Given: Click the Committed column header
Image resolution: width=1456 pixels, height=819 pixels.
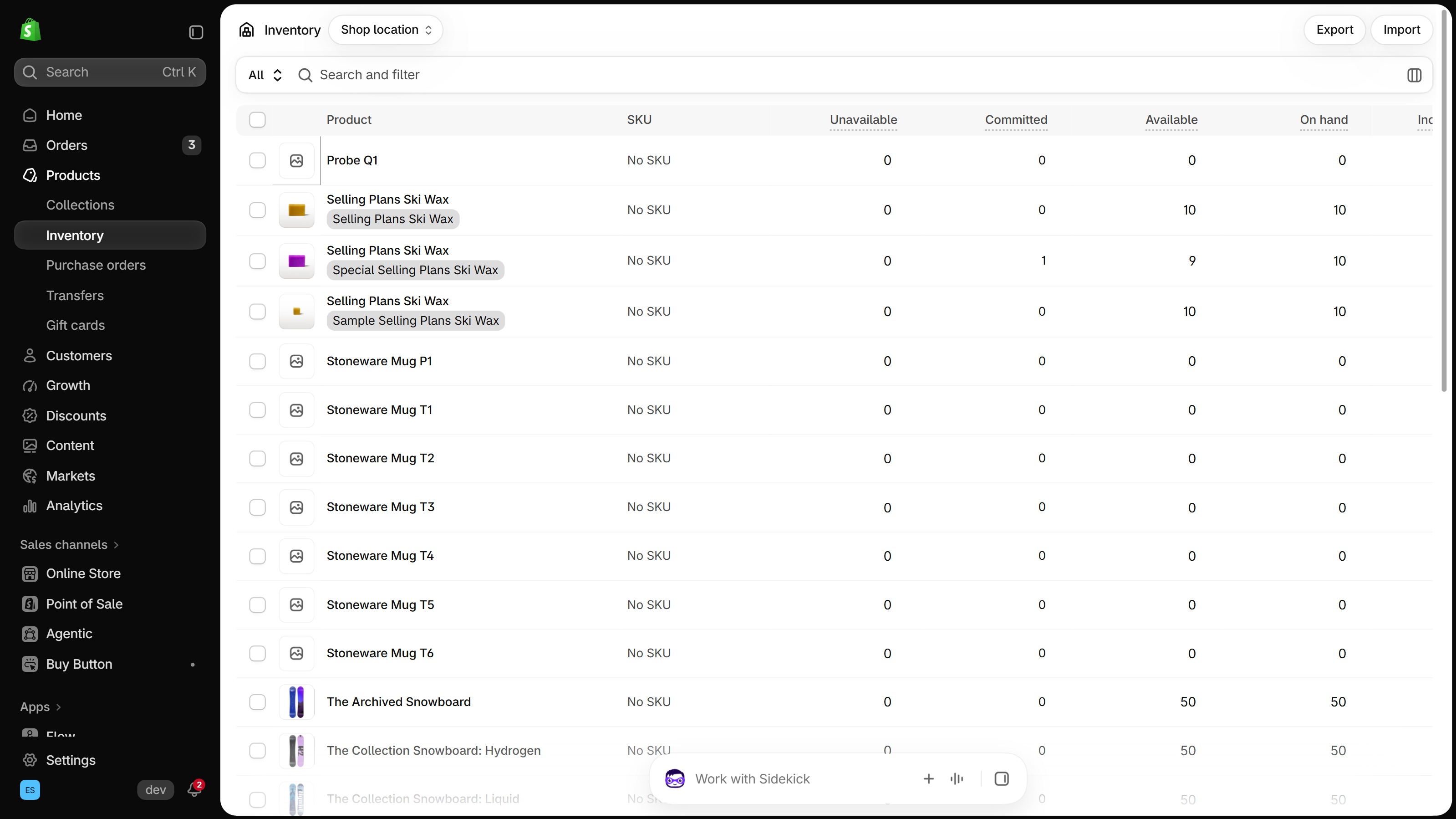Looking at the screenshot, I should [x=1016, y=120].
